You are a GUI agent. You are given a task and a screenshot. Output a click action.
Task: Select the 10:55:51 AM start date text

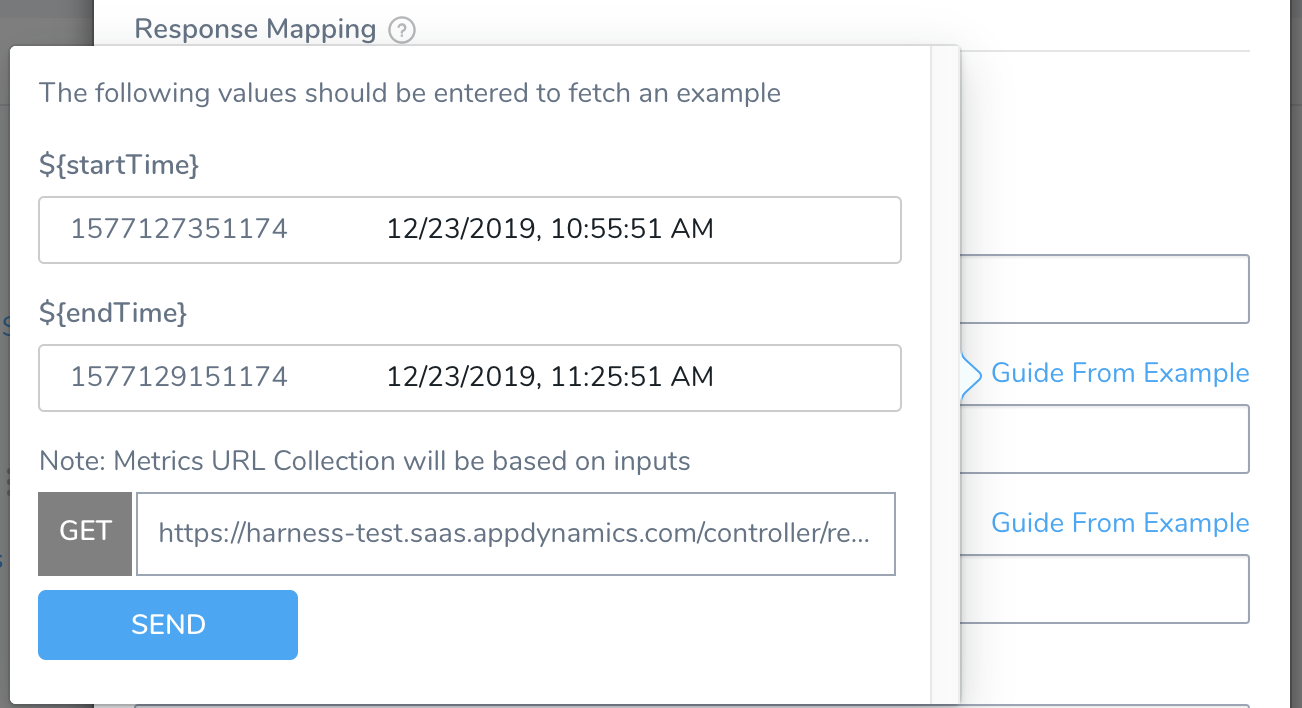[x=550, y=229]
